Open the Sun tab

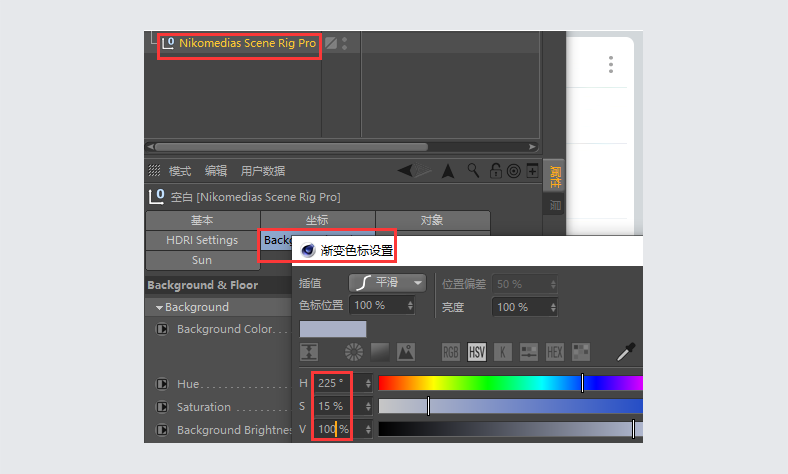[203, 260]
